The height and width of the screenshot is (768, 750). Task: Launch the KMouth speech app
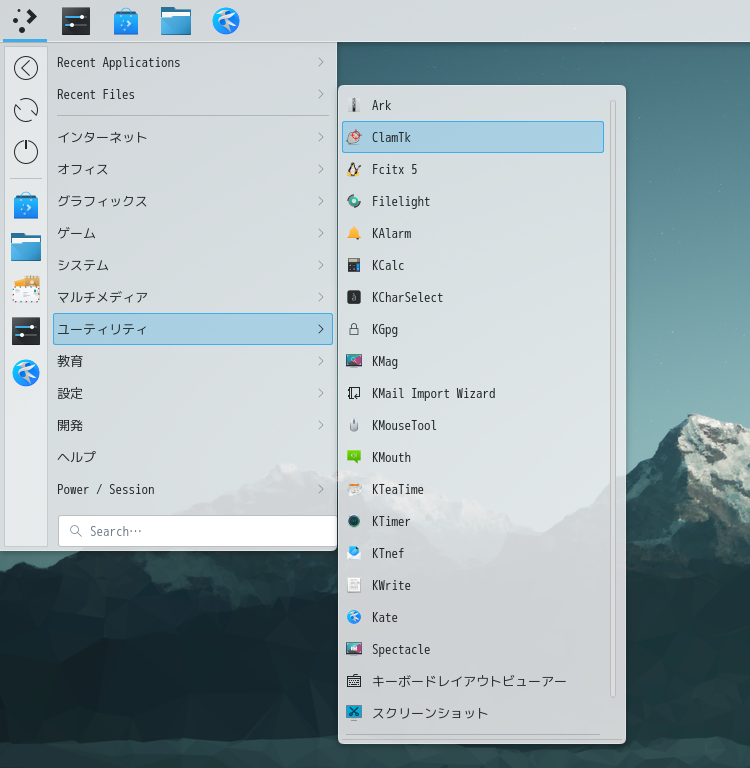(473, 457)
